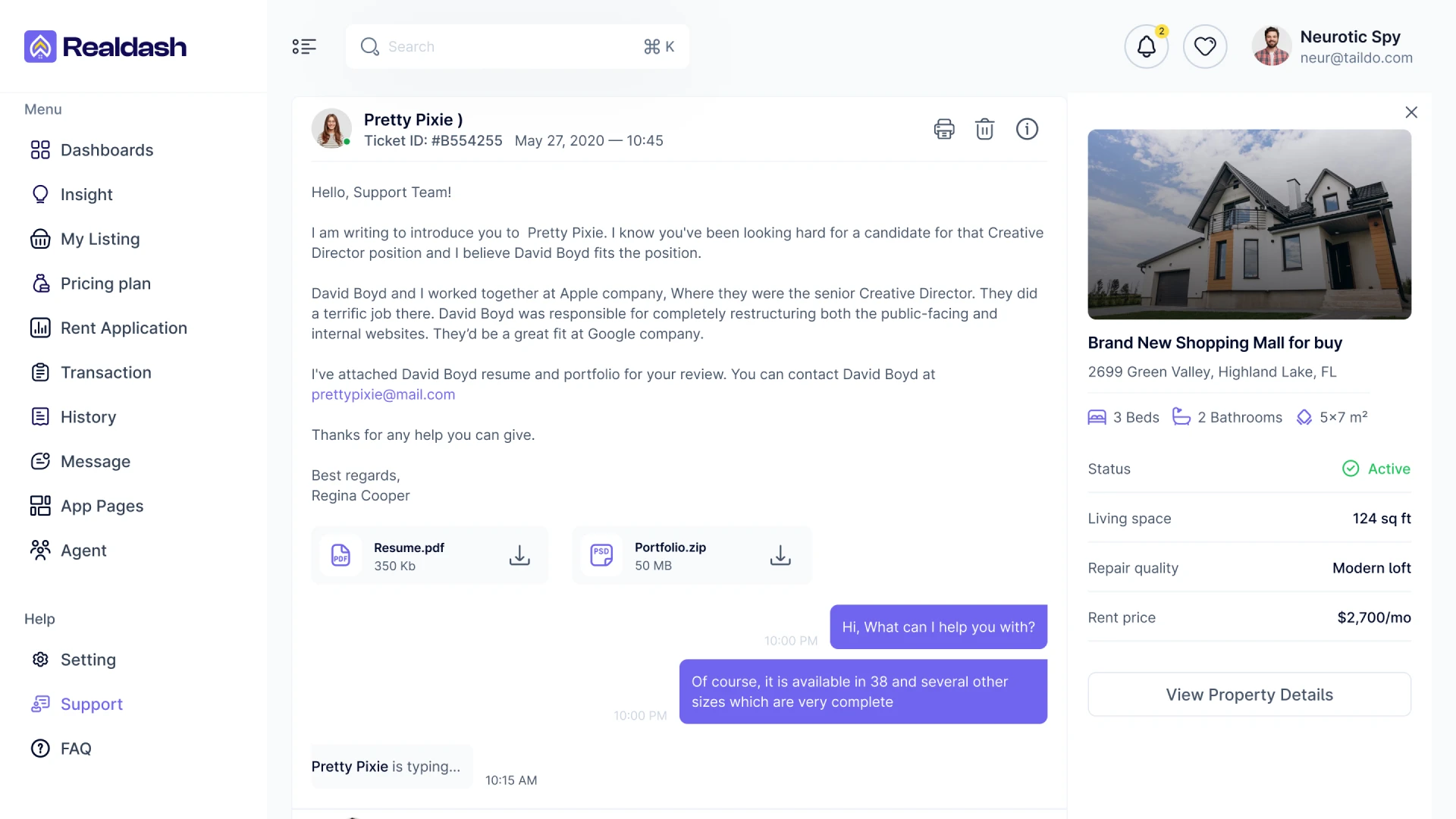Click the Realdash logo

click(105, 47)
